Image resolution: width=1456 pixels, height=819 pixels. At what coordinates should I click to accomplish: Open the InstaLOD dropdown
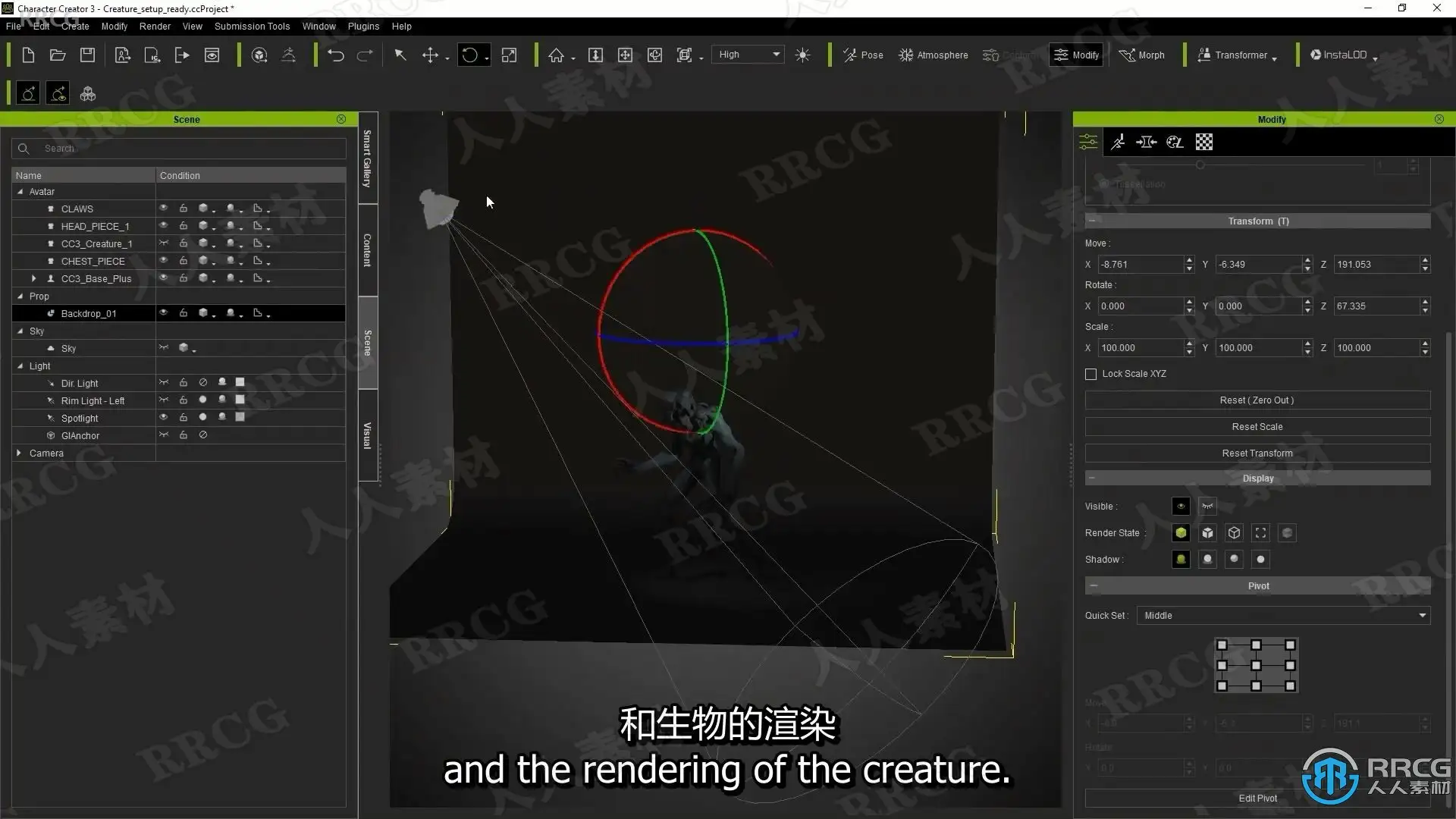tap(1343, 55)
